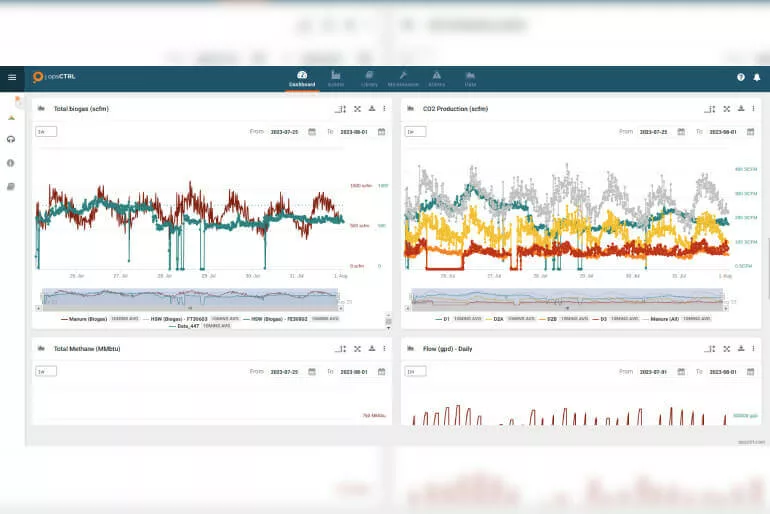Download the Flow (gpd) - Daily chart data

coord(741,349)
